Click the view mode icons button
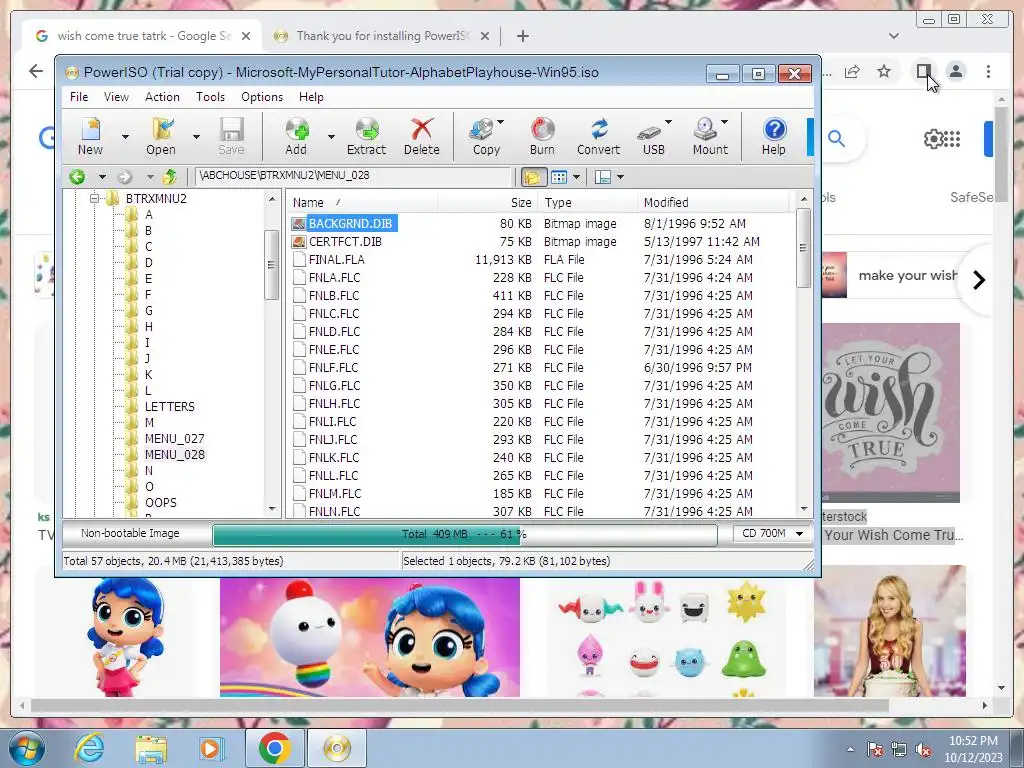Screen dimensions: 1024x768 559,176
